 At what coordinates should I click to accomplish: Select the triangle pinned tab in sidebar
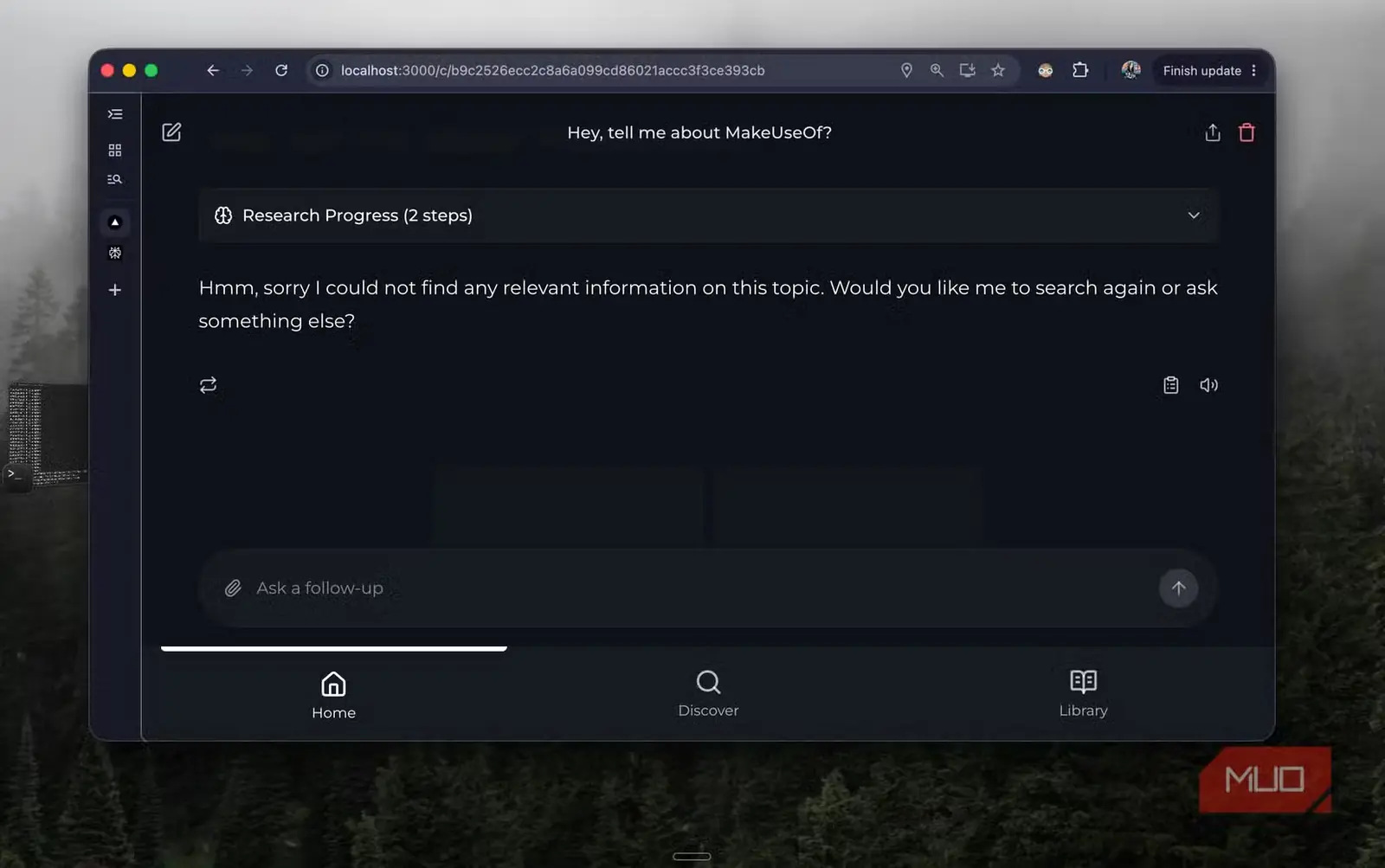tap(115, 222)
